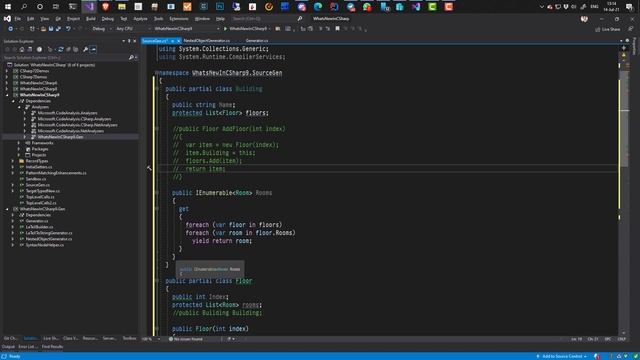Open the File menu

(18, 19)
